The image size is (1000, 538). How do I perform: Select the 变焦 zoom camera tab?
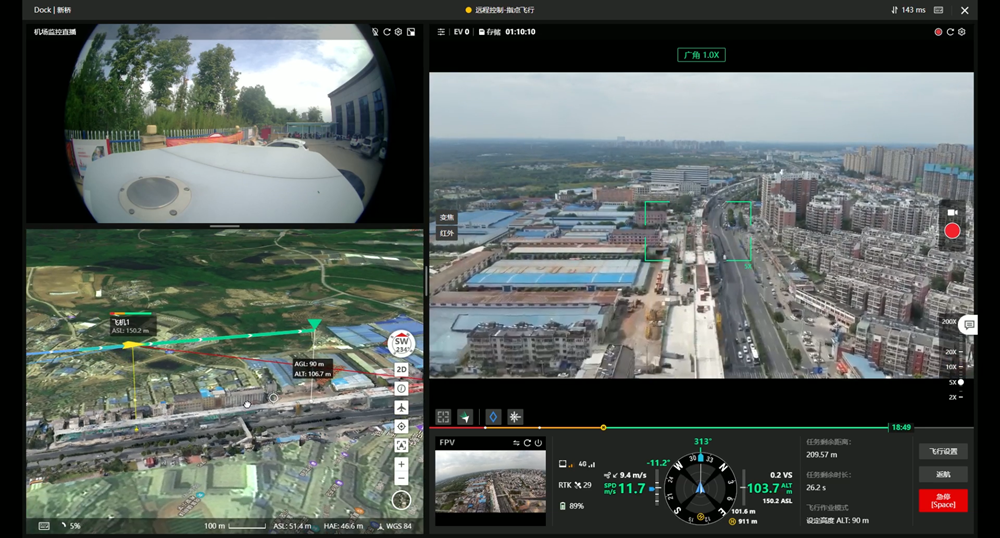click(x=446, y=218)
